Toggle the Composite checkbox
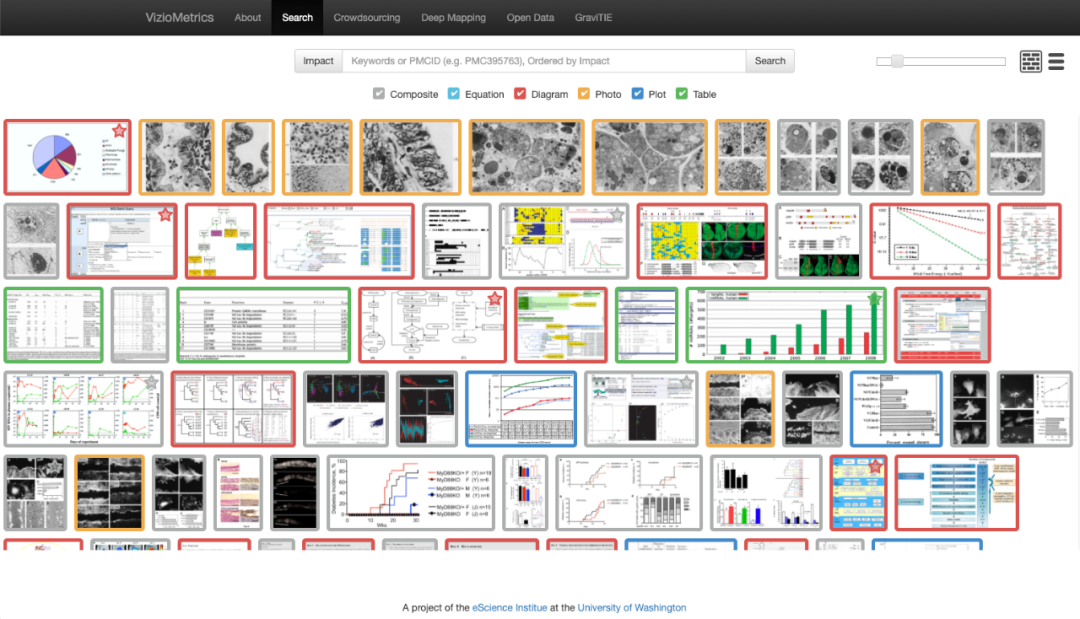1080x619 pixels. (x=379, y=94)
